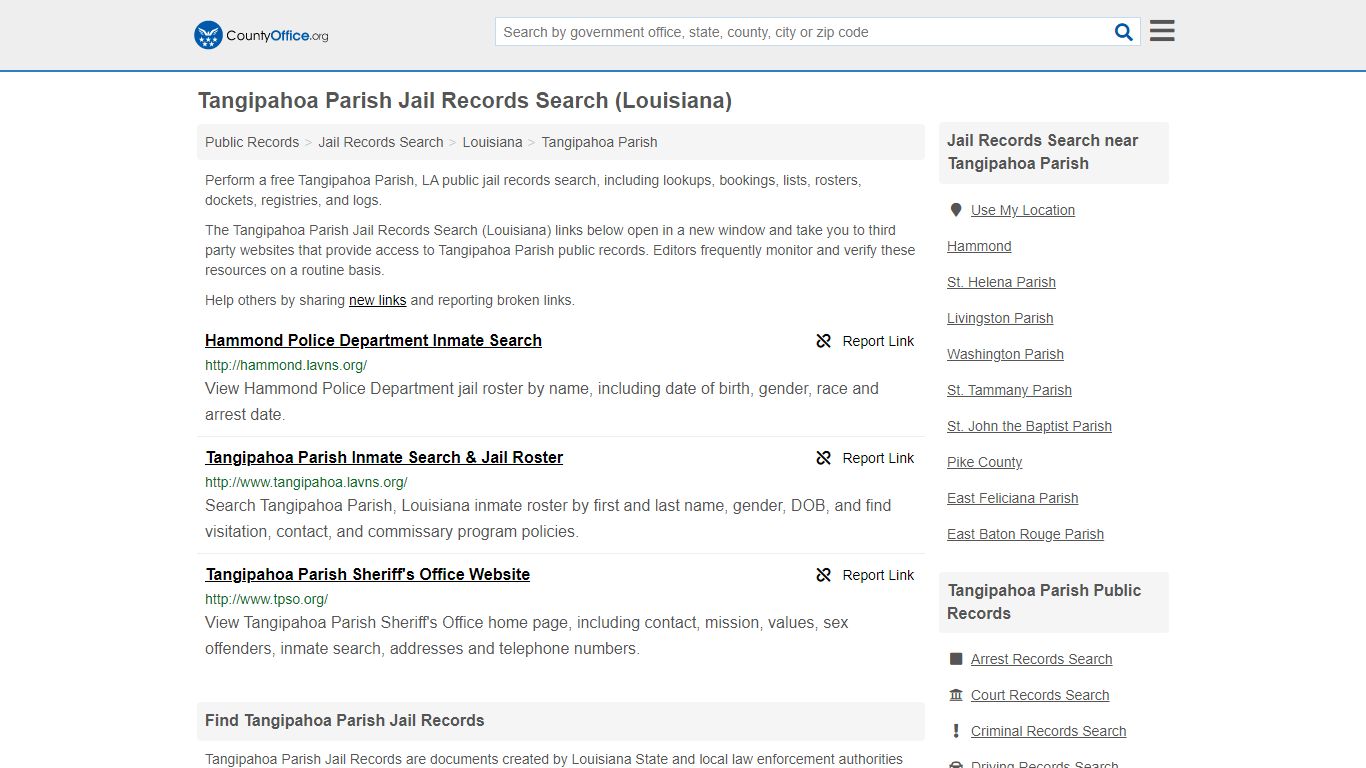Select Use My Location
This screenshot has height=768, width=1366.
1023,210
